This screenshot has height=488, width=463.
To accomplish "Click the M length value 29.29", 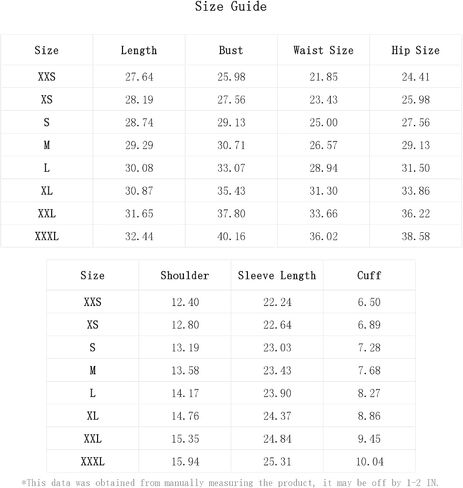I will point(139,145).
